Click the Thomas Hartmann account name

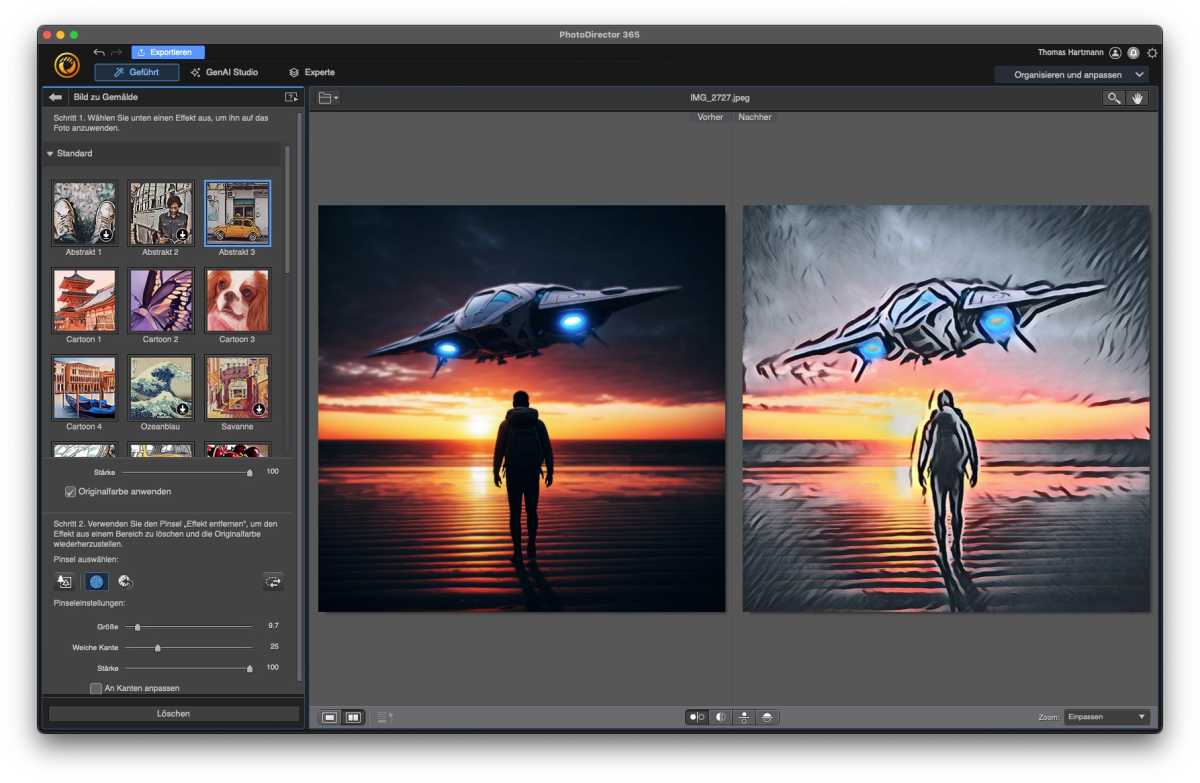click(1072, 53)
